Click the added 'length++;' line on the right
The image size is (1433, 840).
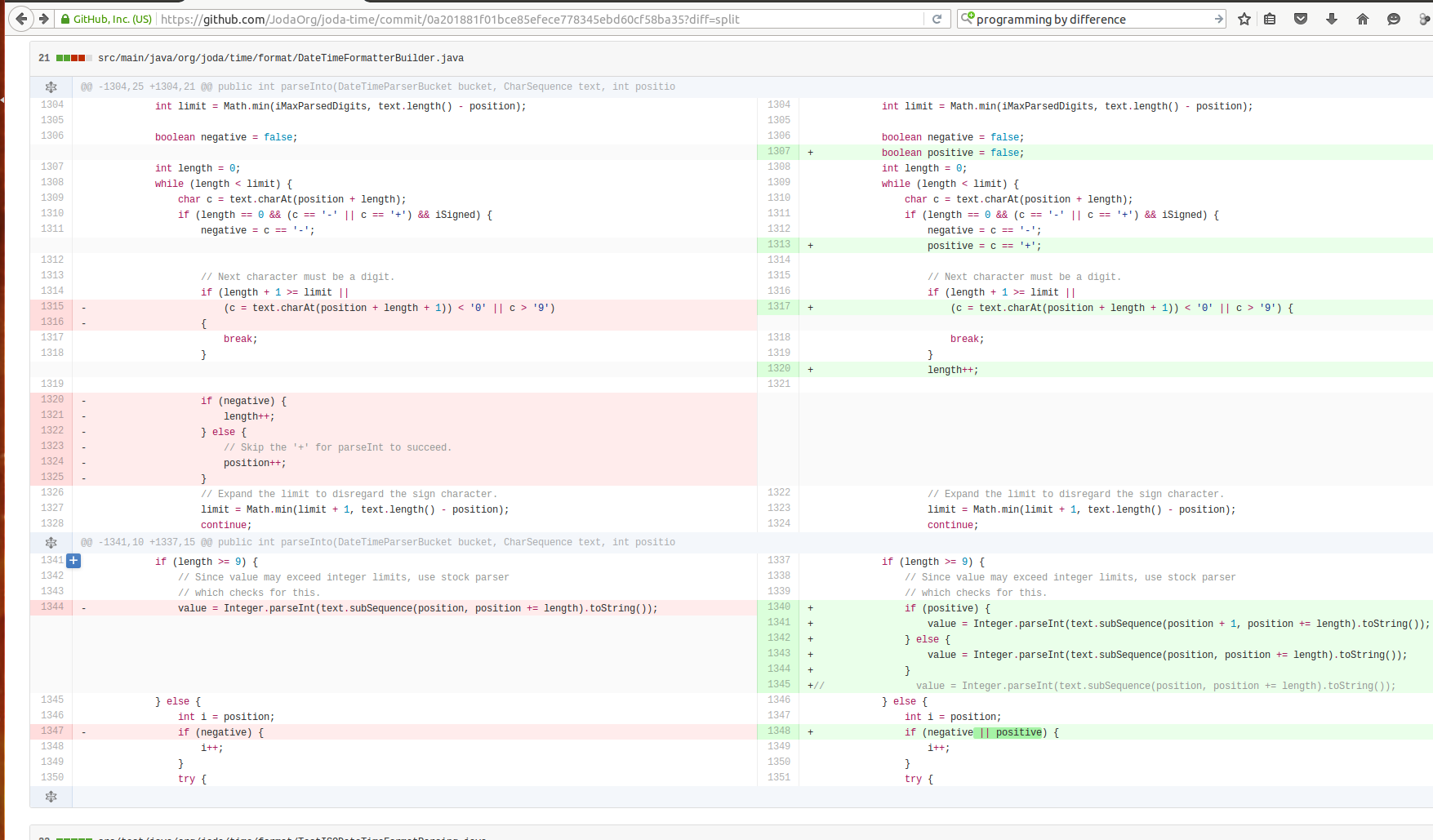pyautogui.click(x=953, y=370)
